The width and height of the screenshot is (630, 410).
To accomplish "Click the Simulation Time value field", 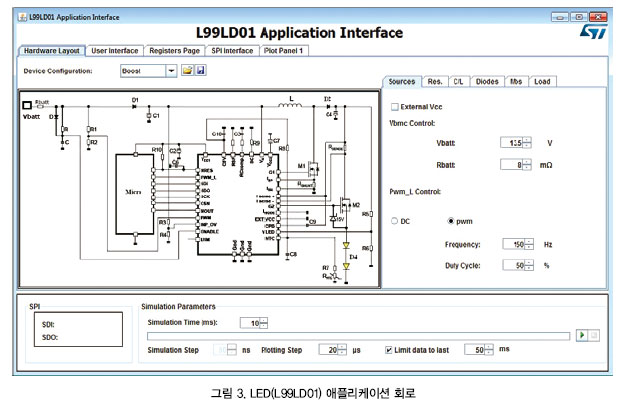I will (x=250, y=323).
